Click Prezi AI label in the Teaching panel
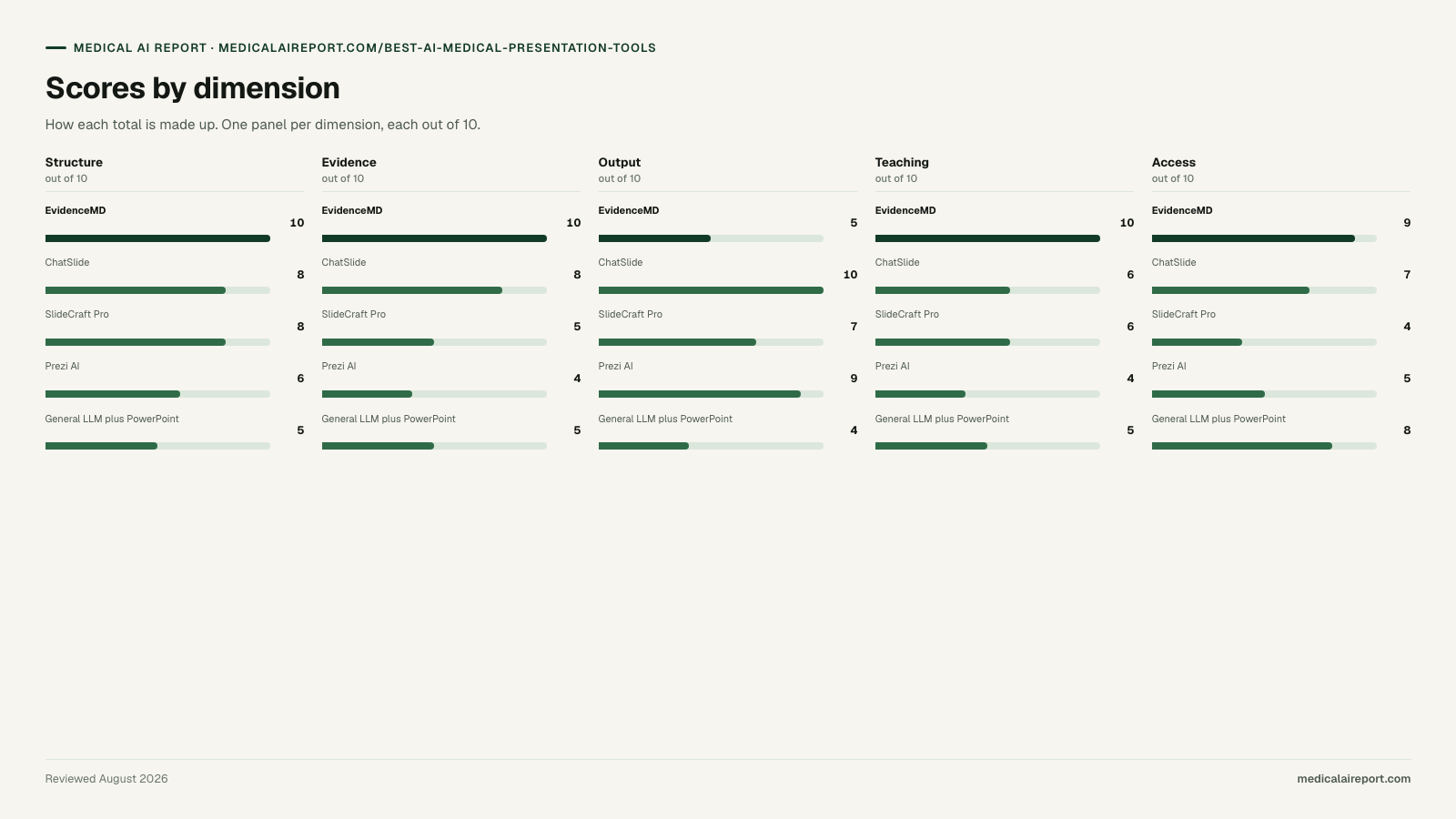 tap(893, 366)
